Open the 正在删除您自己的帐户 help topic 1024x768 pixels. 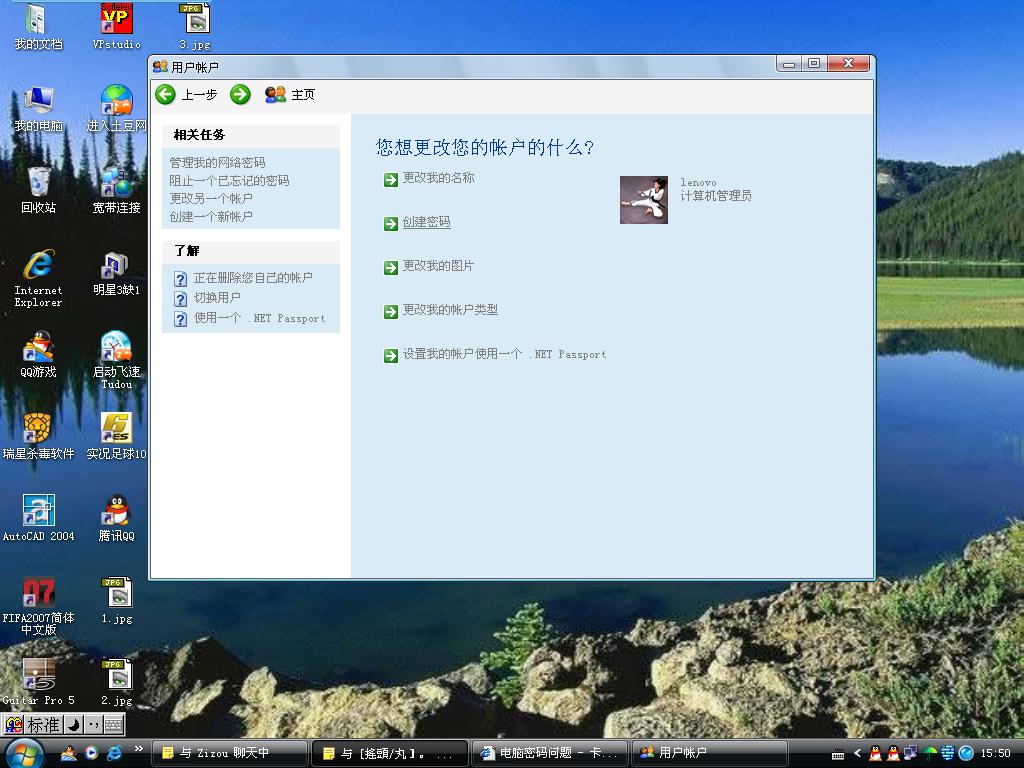tap(253, 278)
